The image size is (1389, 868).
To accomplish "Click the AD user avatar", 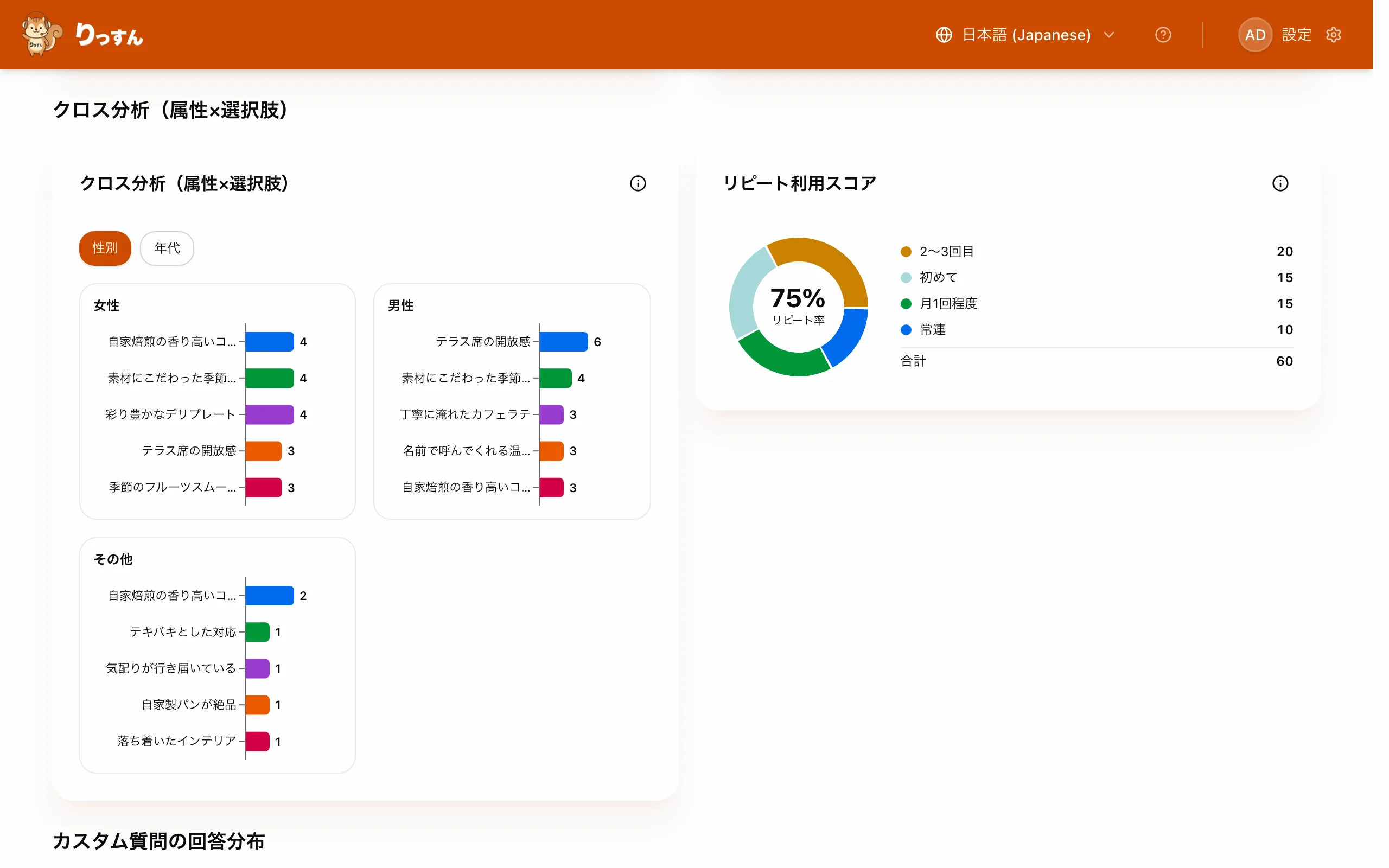I will [1254, 35].
